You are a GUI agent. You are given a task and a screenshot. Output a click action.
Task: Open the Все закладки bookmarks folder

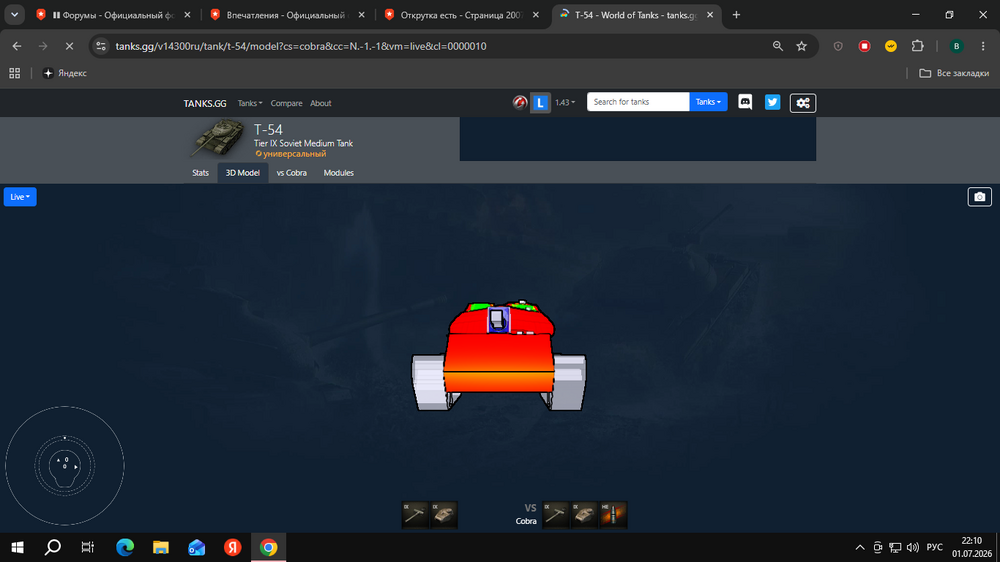[954, 73]
